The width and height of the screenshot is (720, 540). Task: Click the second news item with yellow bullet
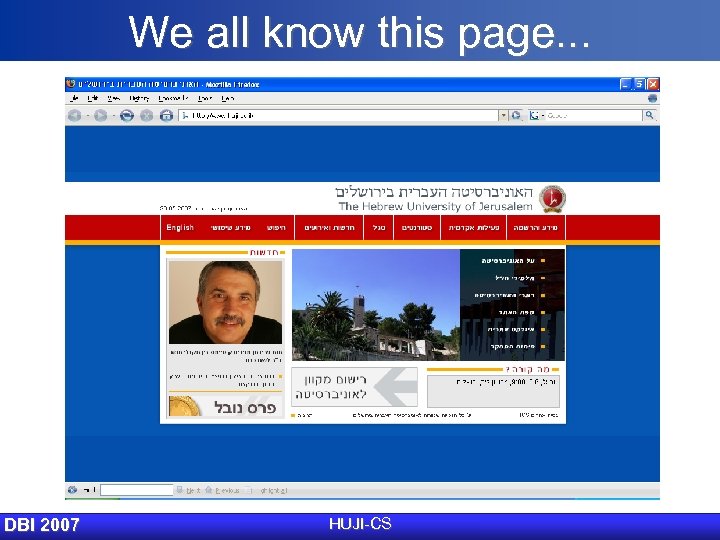pyautogui.click(x=226, y=380)
